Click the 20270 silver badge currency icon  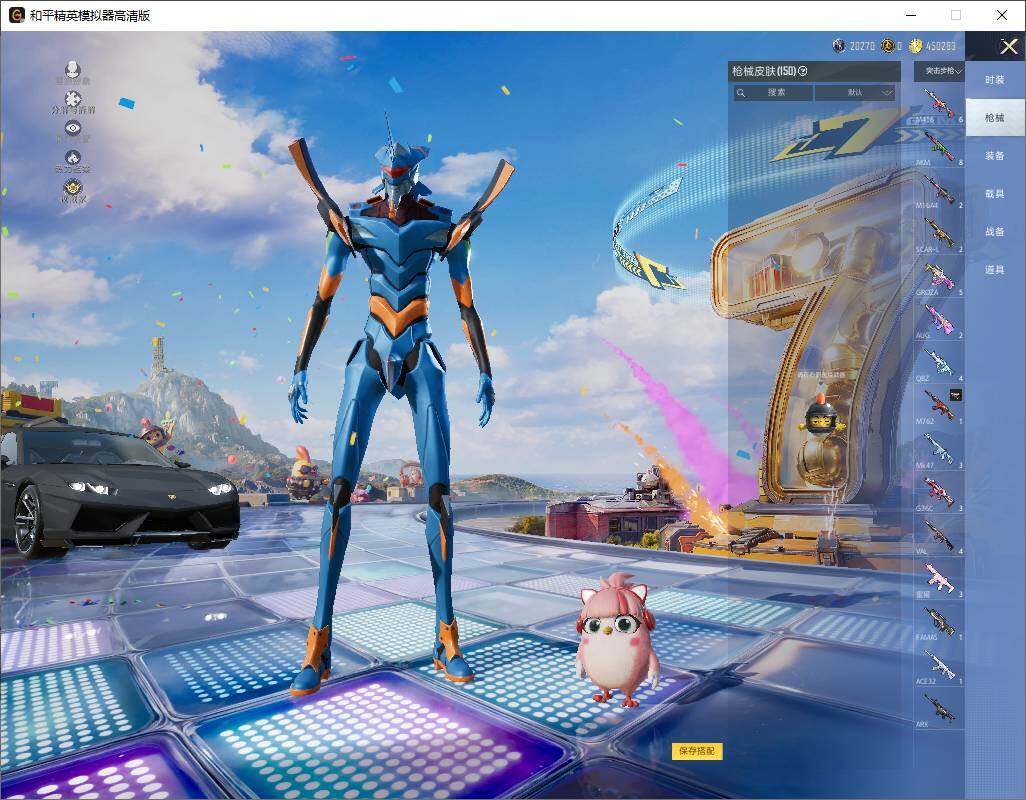coord(839,46)
